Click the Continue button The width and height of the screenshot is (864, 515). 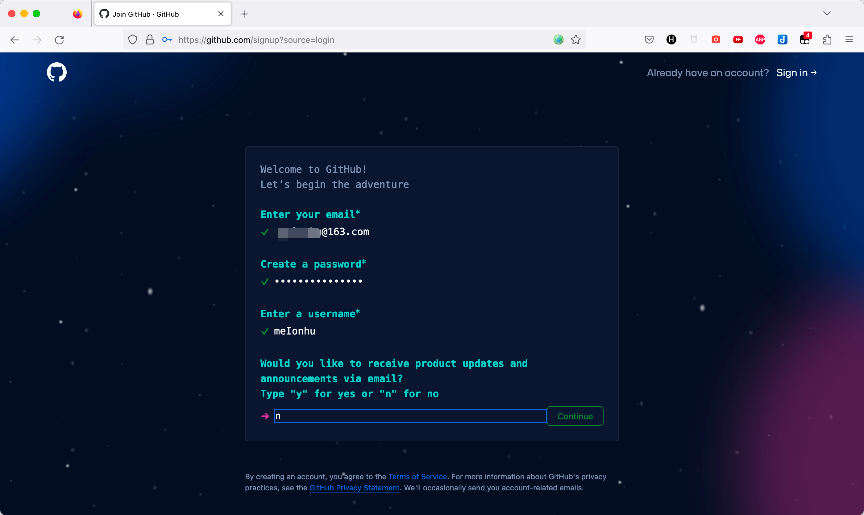[x=575, y=416]
